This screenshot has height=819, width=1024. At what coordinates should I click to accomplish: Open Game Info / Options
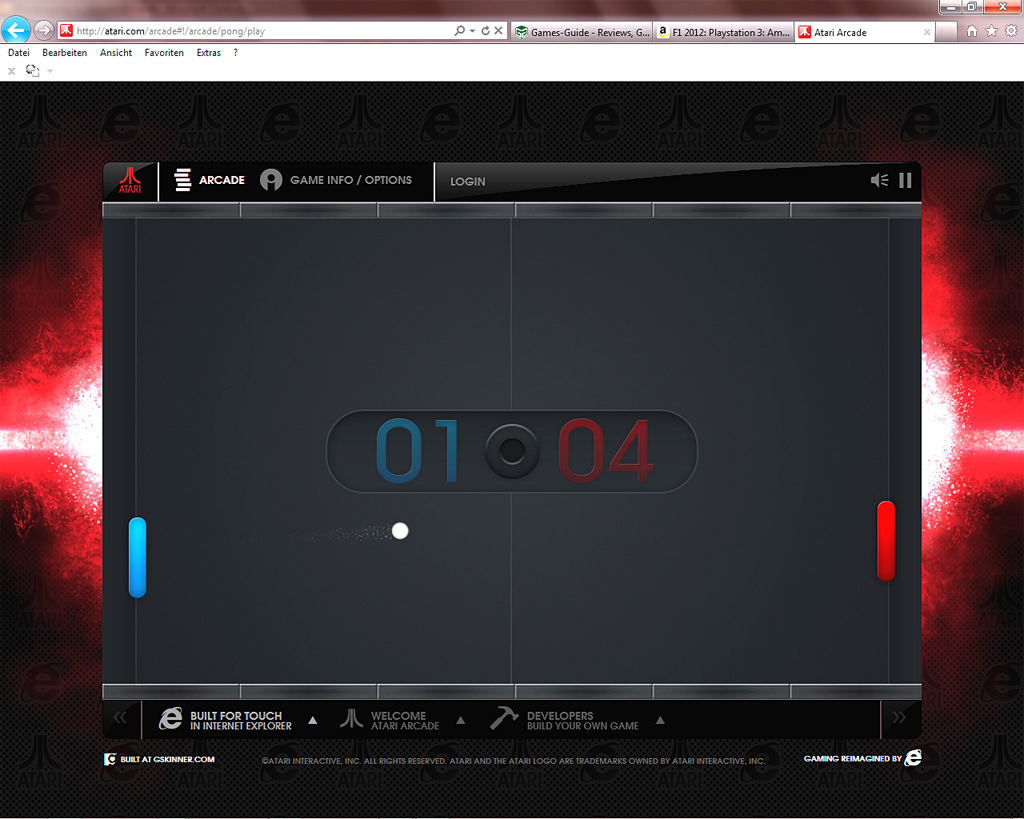[336, 180]
